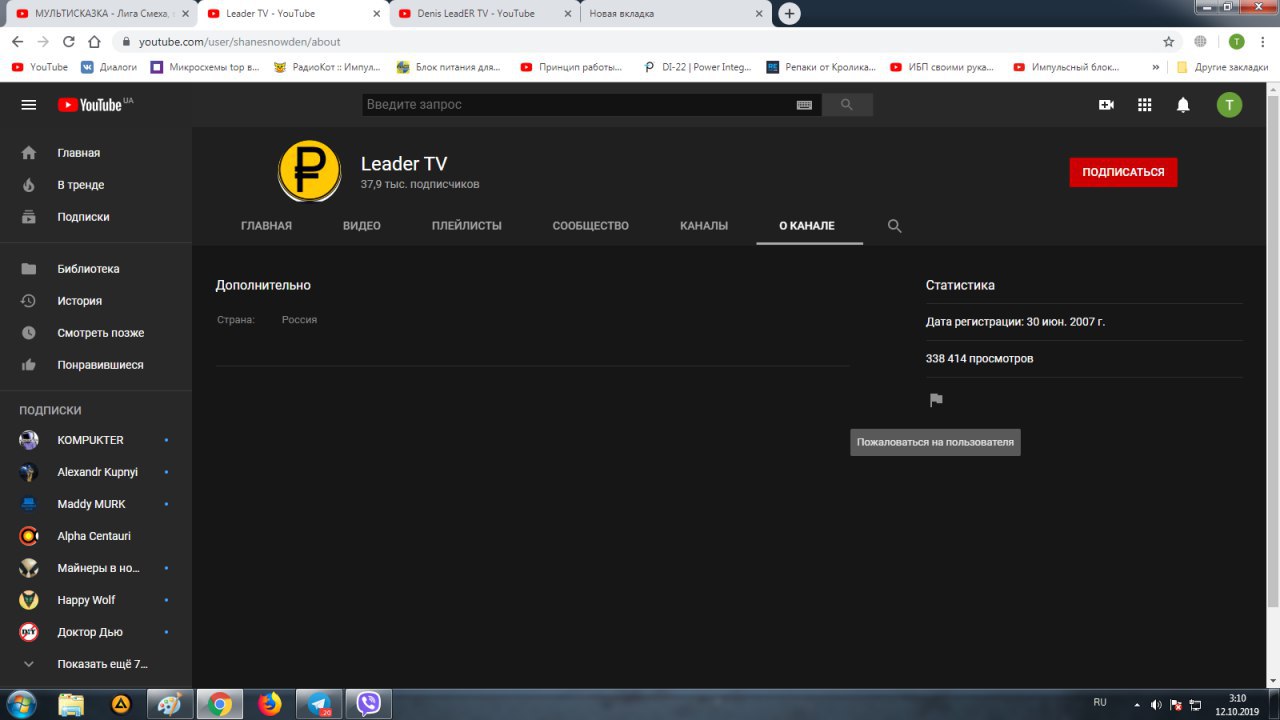
Task: Open Happy Wolf subscription channel
Action: tap(96, 600)
